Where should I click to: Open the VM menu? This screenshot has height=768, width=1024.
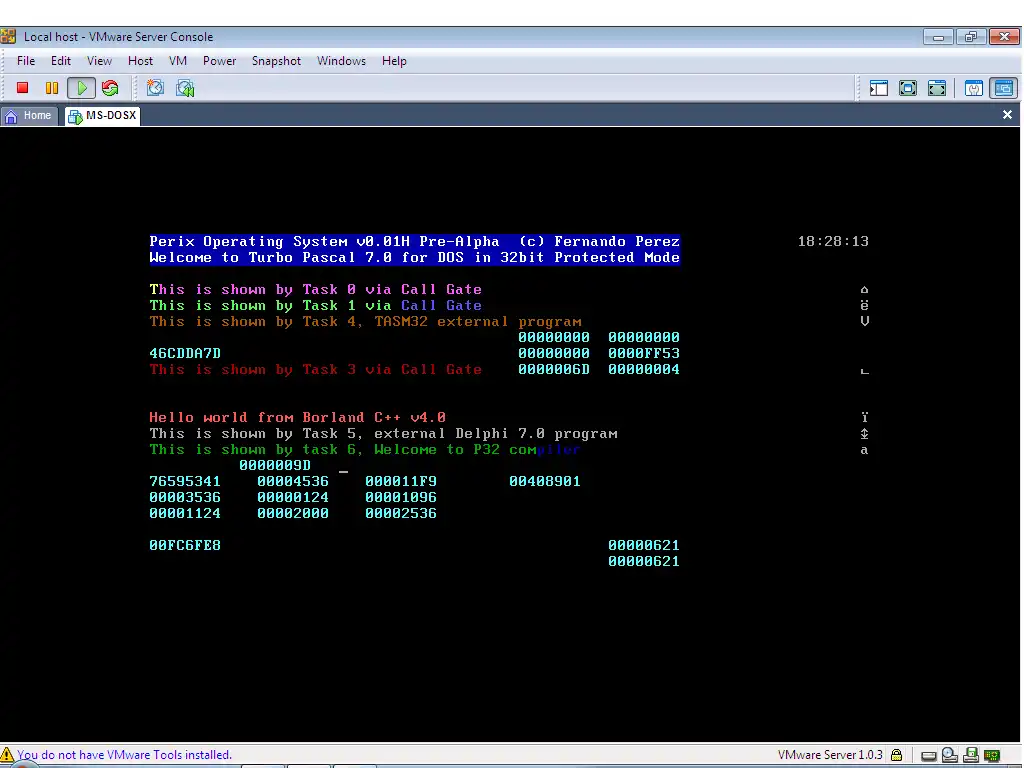click(x=178, y=61)
